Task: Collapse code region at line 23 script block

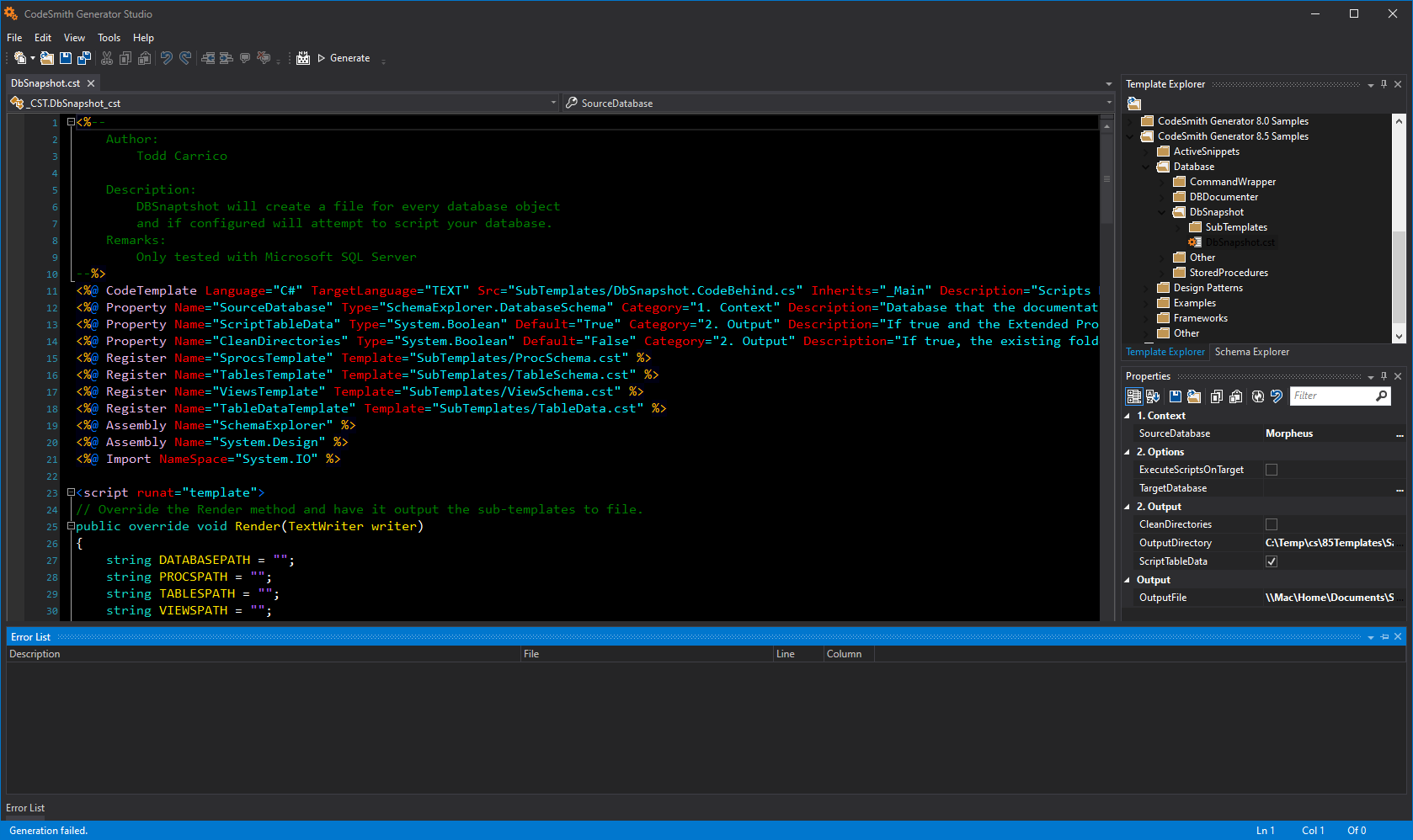Action: pyautogui.click(x=70, y=492)
